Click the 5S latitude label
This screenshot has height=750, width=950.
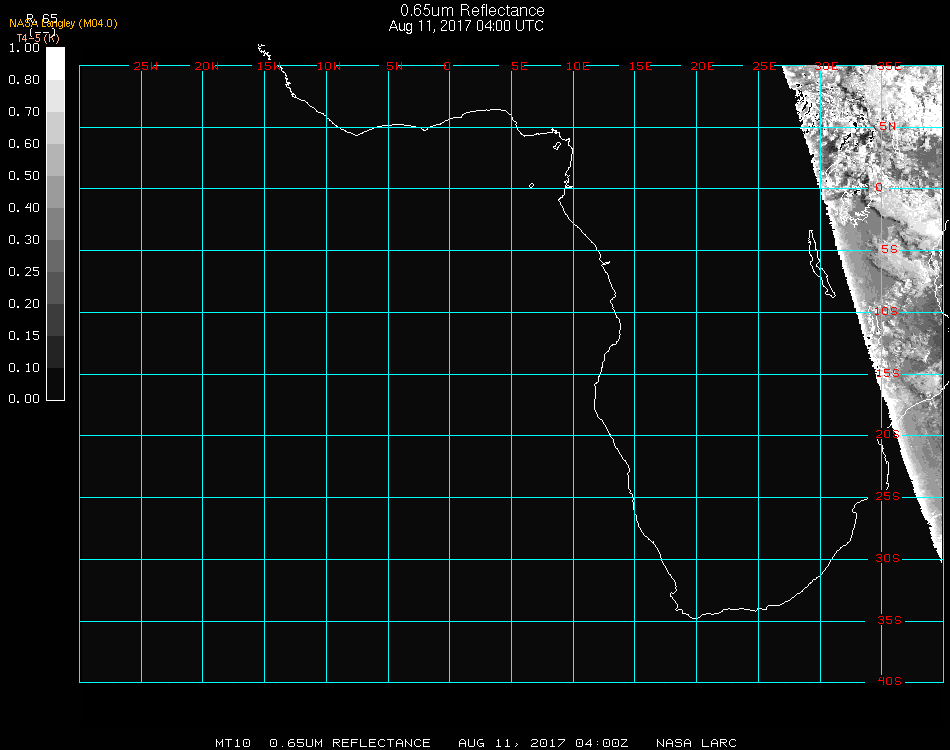click(889, 249)
